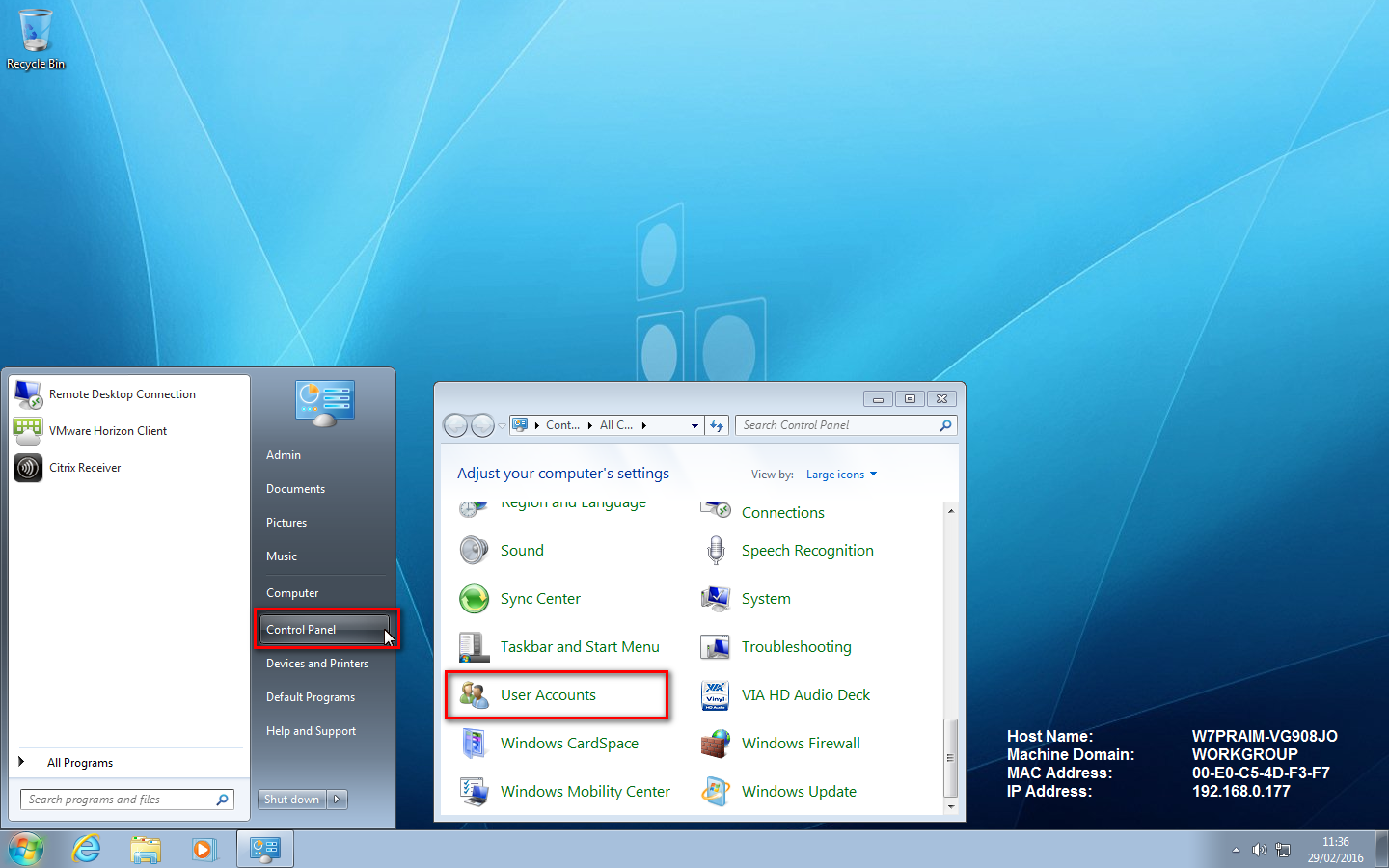This screenshot has height=868, width=1389.
Task: Open the Troubleshooting link
Action: click(797, 647)
